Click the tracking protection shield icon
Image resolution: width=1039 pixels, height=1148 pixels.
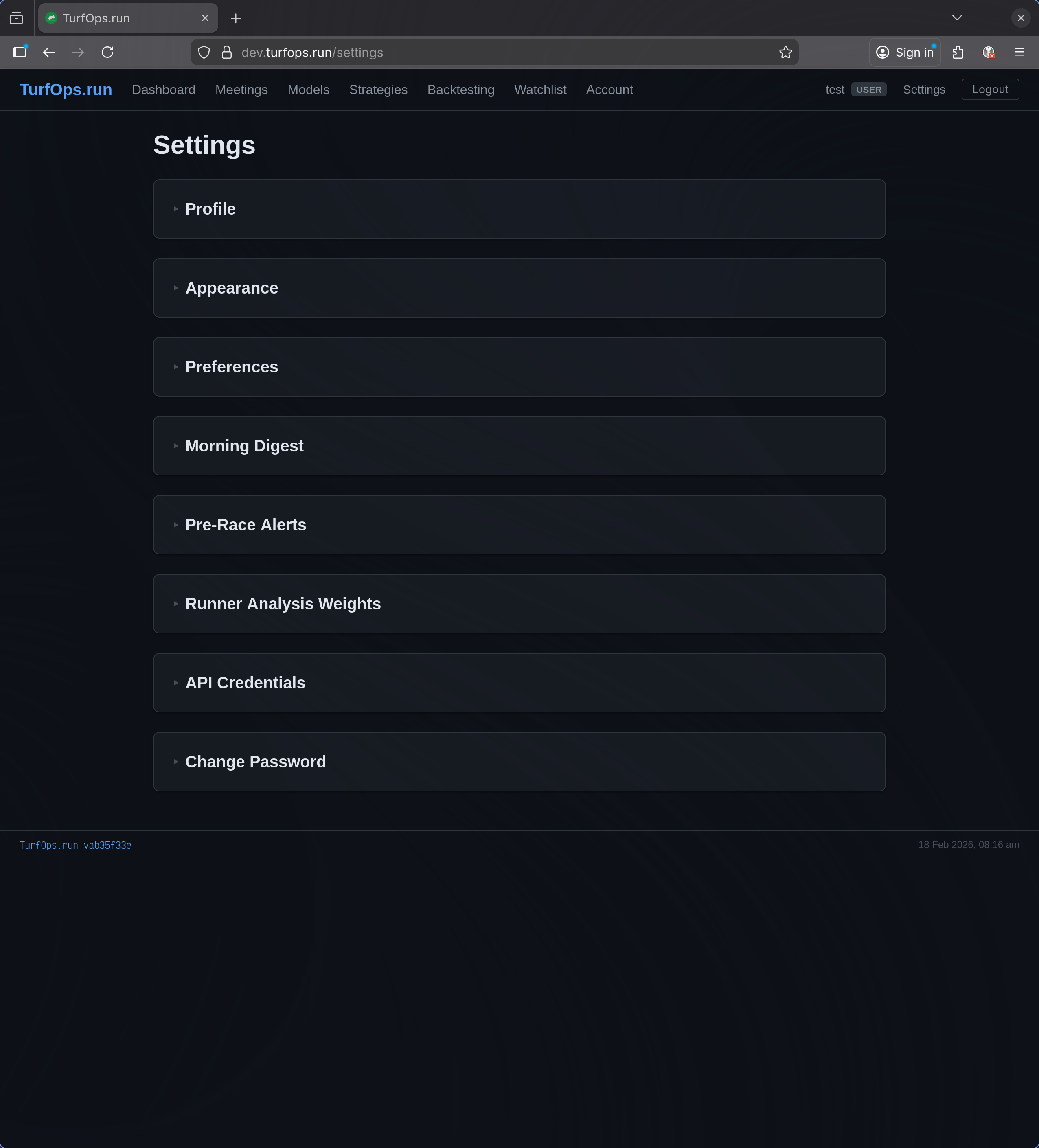coord(204,52)
